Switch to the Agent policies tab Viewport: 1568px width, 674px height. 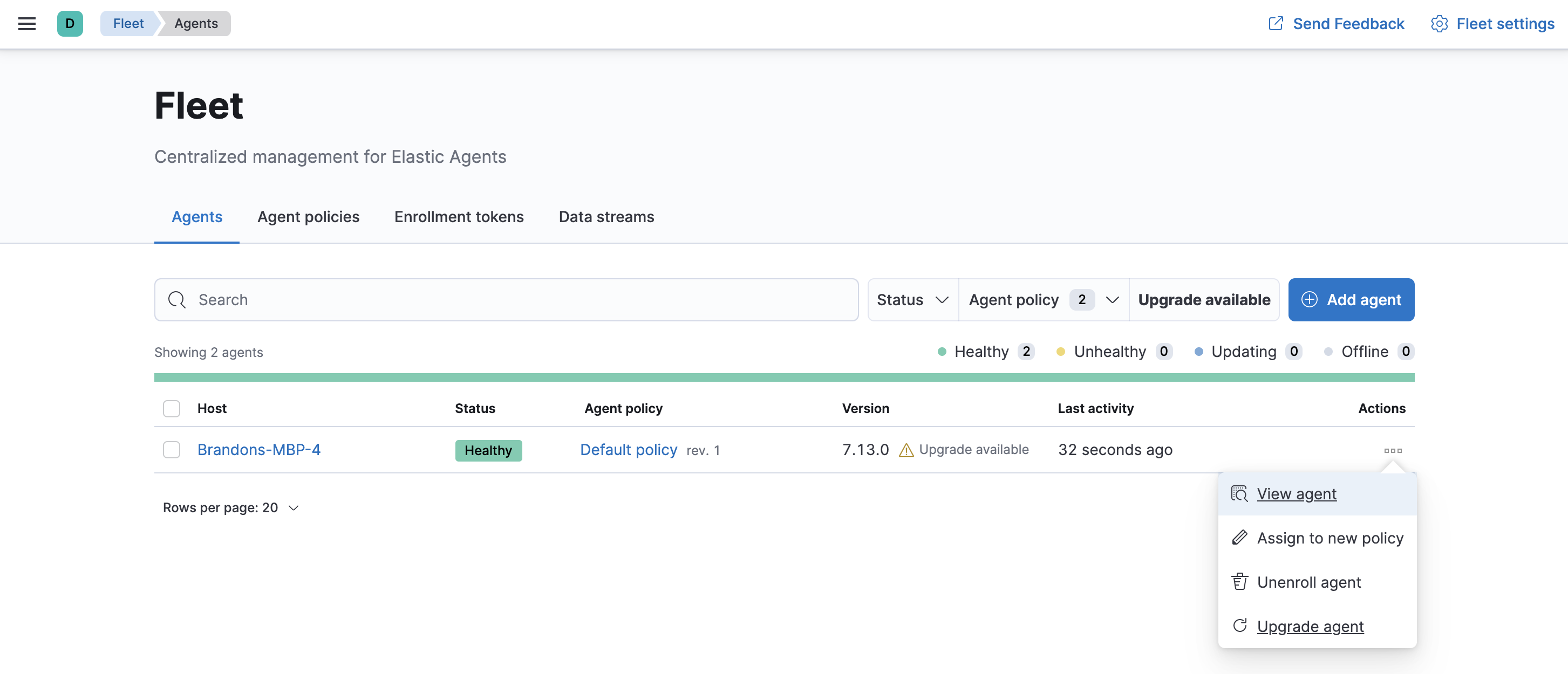click(x=308, y=217)
